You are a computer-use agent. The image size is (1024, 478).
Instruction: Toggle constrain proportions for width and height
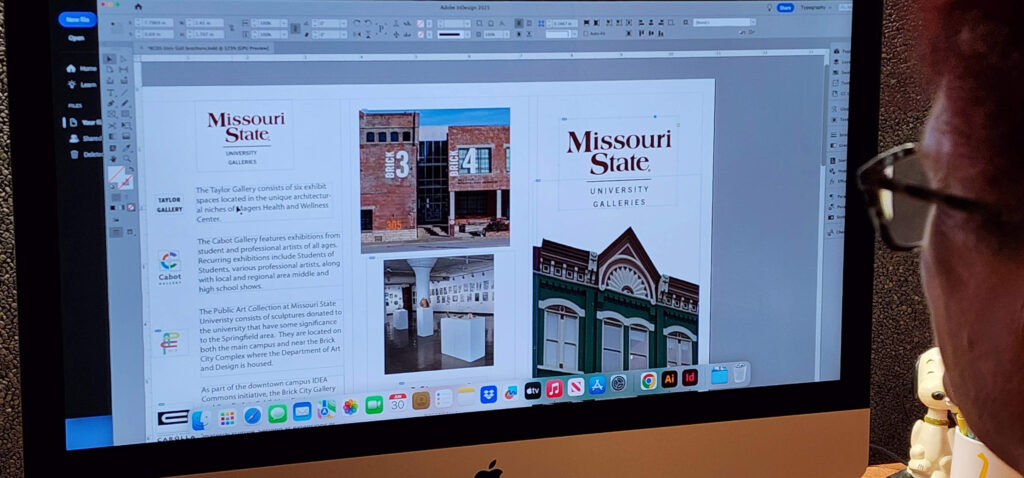pos(232,28)
